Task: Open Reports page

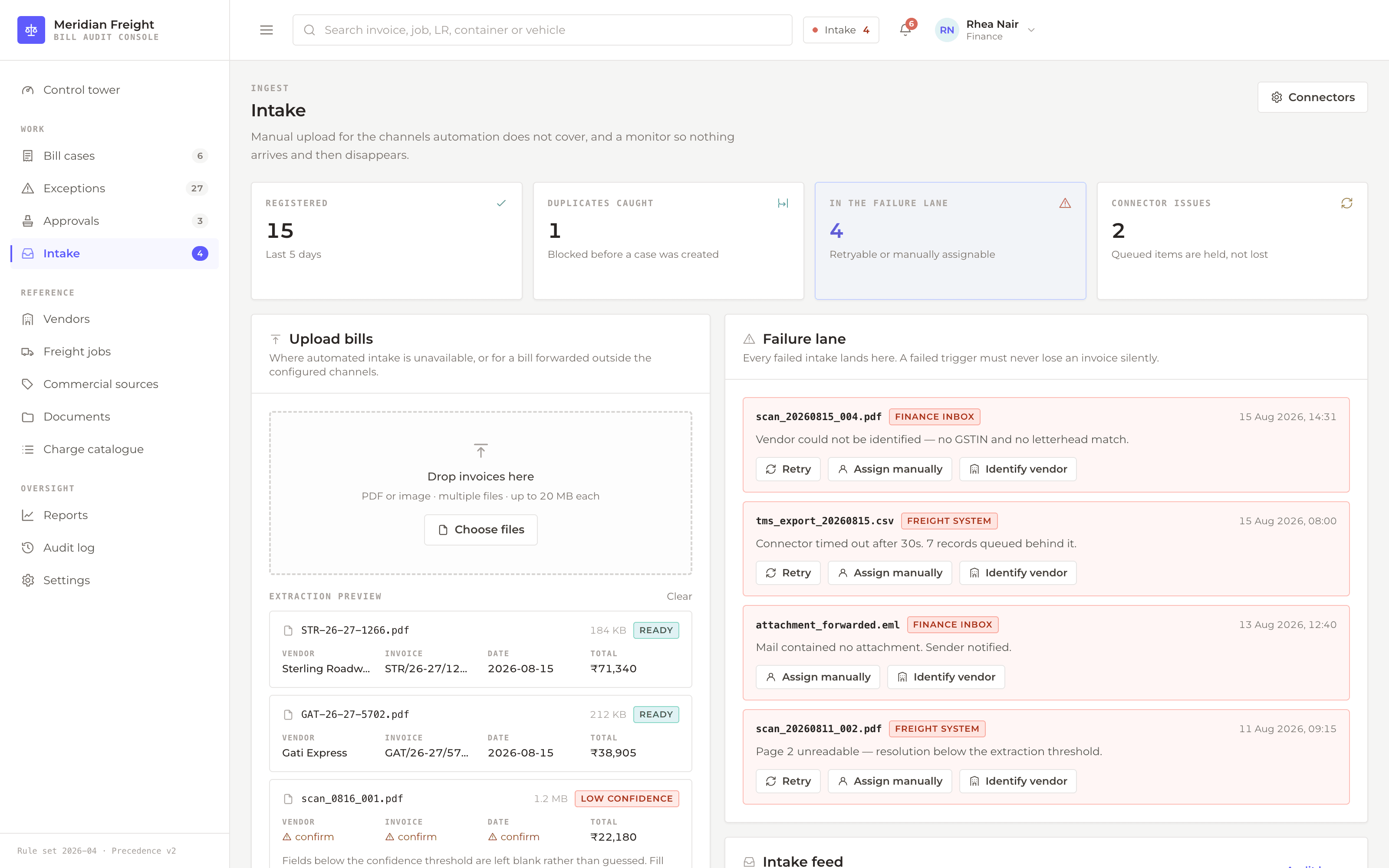Action: point(114,516)
